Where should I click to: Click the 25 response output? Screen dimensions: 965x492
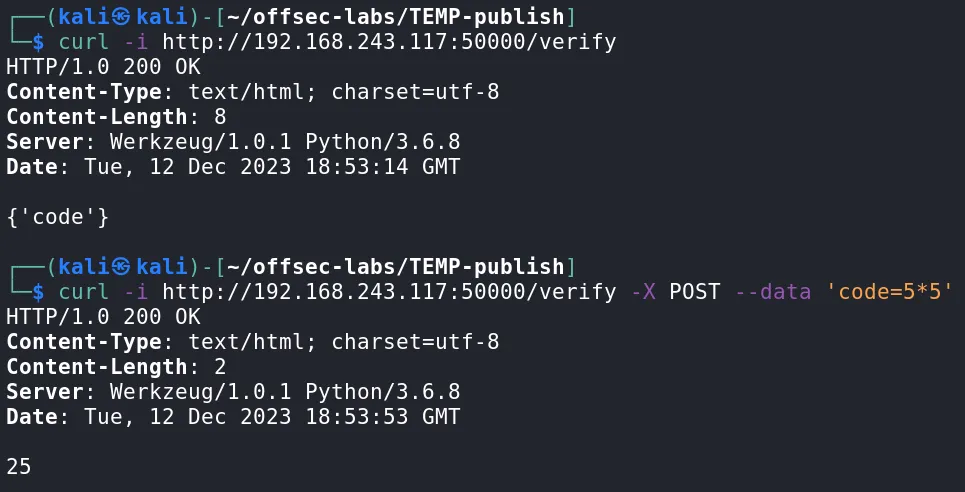point(18,467)
